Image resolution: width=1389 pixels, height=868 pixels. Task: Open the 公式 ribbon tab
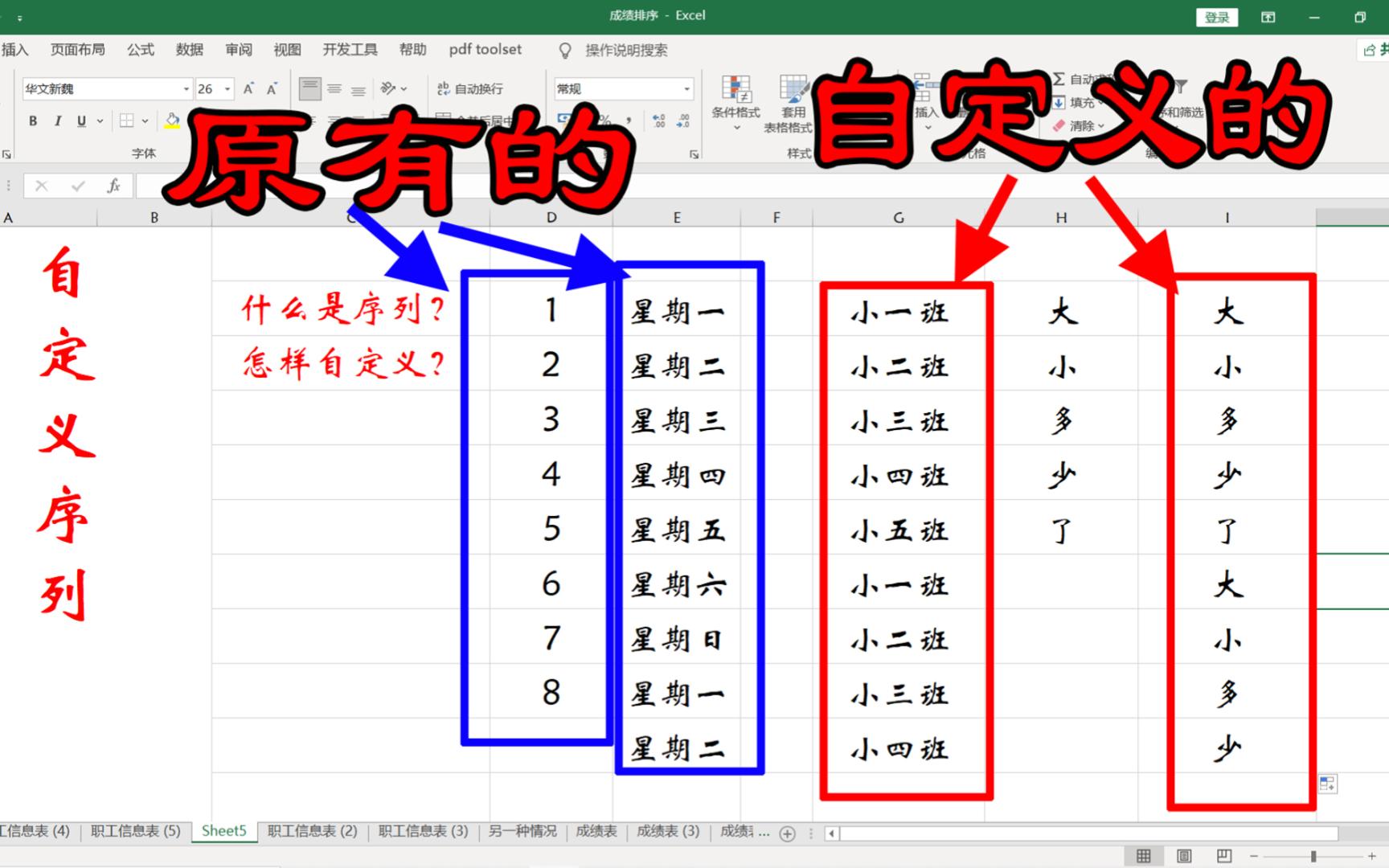(x=140, y=50)
